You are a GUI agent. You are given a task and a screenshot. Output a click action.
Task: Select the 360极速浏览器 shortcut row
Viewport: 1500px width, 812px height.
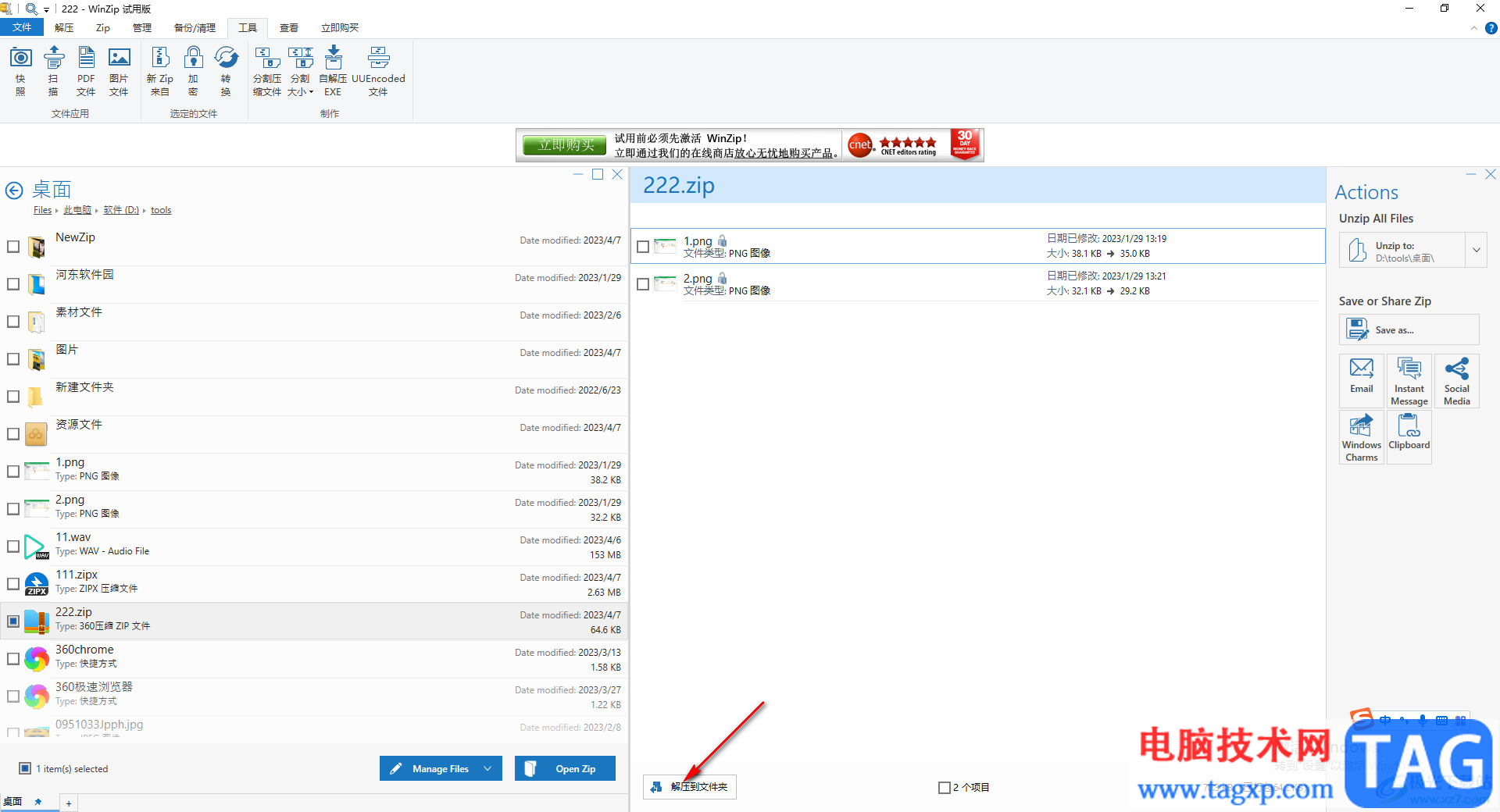[314, 696]
